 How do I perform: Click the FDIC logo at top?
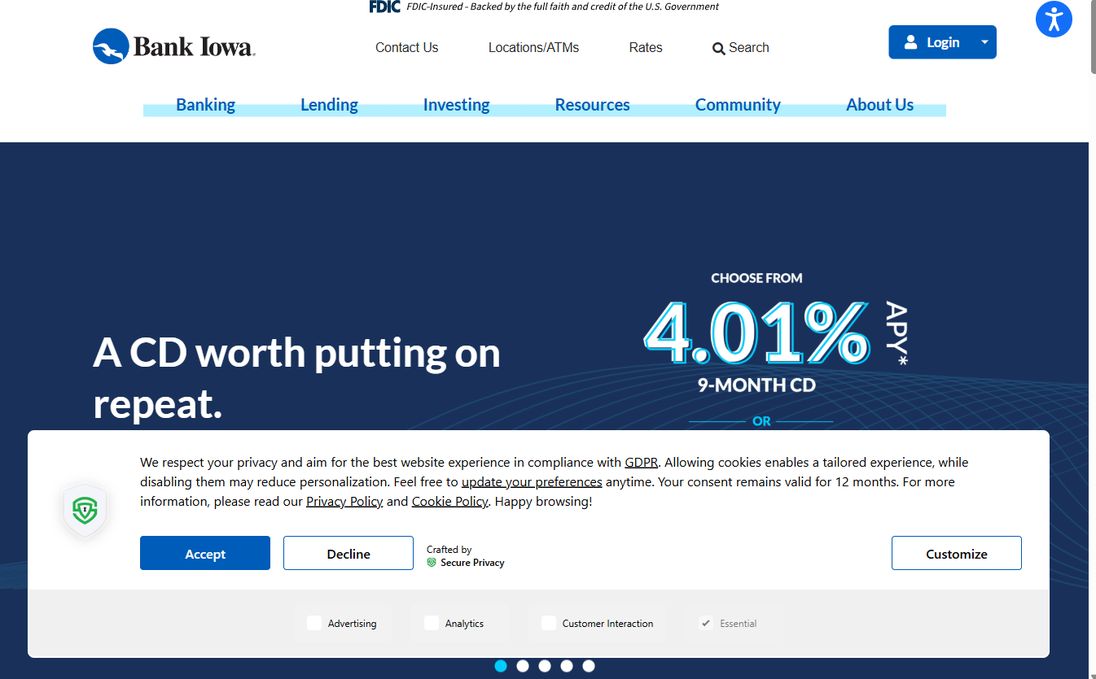[x=384, y=7]
